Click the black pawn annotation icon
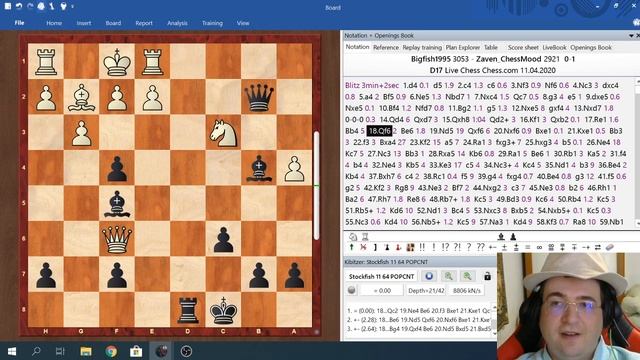640x360 pixels. pyautogui.click(x=387, y=247)
